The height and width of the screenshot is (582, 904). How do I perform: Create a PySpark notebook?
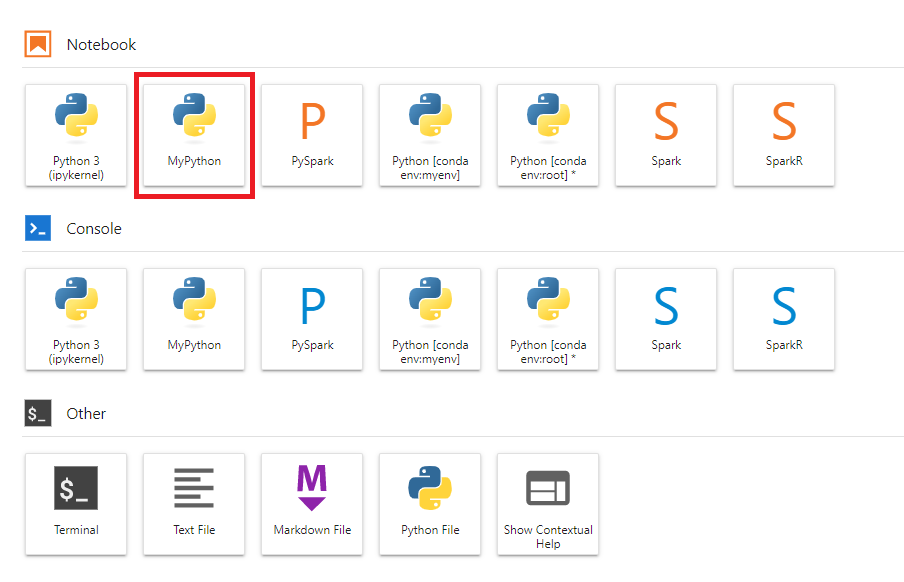pos(312,134)
